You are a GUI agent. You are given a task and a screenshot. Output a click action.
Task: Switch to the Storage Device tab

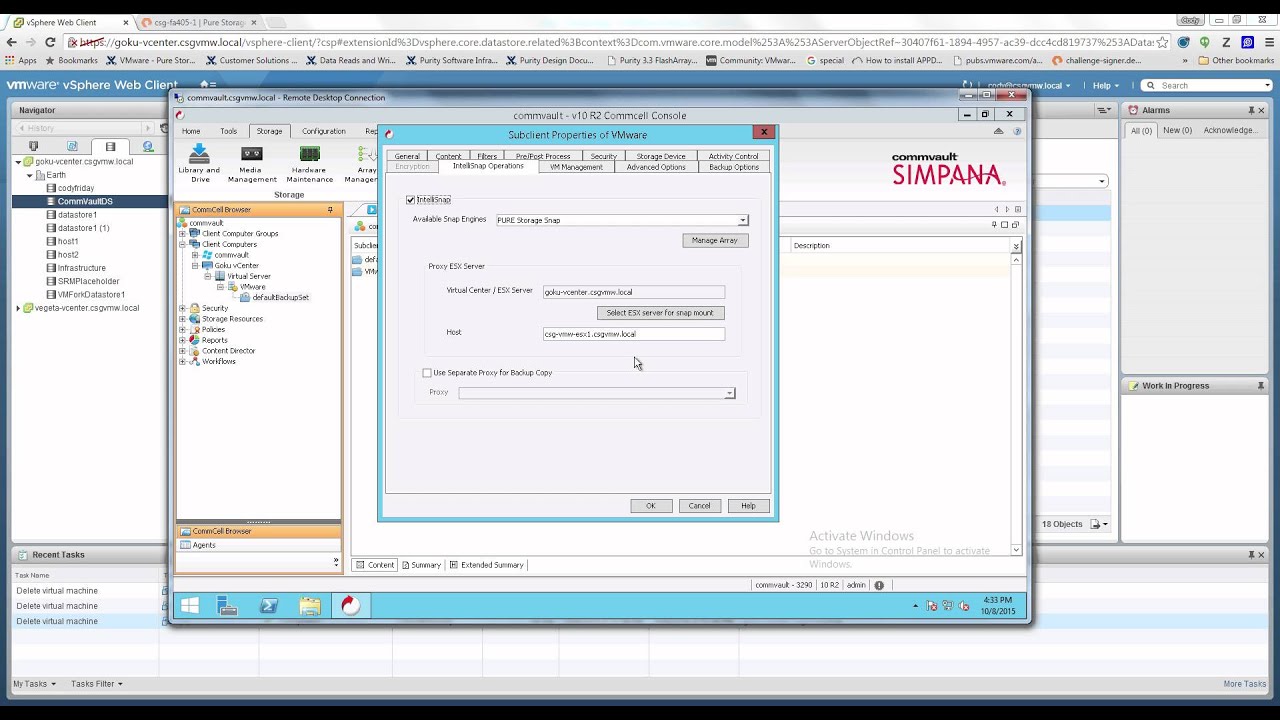coord(661,156)
